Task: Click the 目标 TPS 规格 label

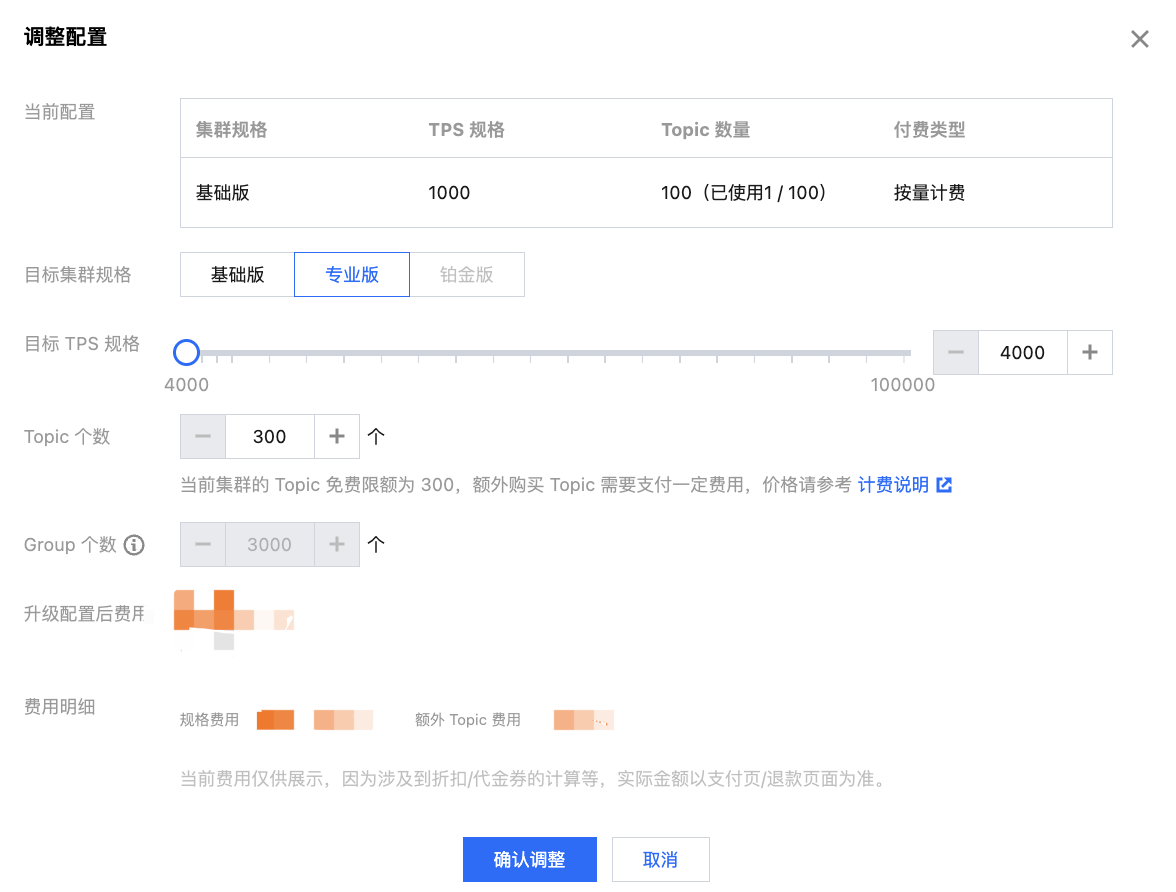Action: pyautogui.click(x=82, y=344)
